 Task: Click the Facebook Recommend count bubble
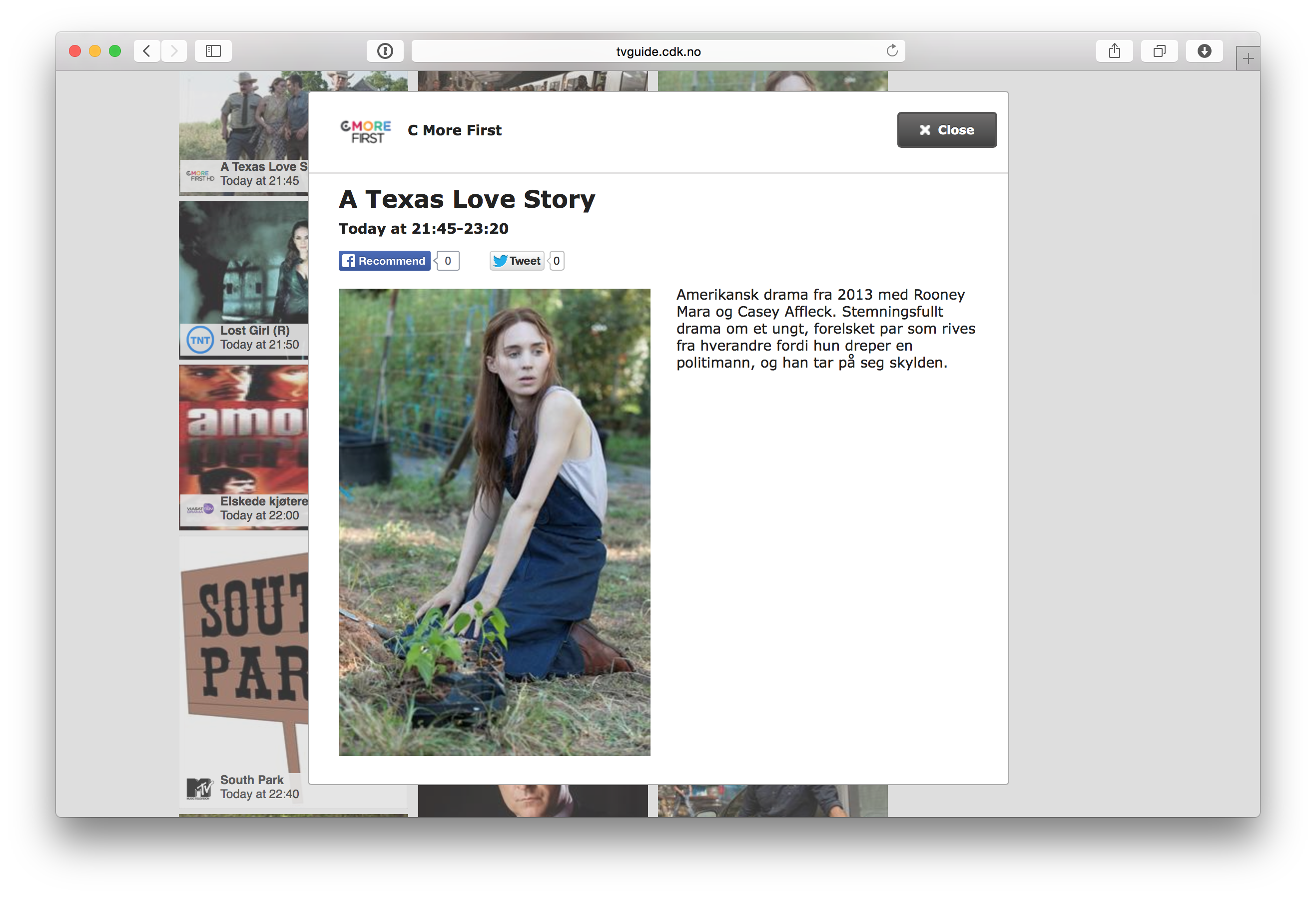click(447, 261)
